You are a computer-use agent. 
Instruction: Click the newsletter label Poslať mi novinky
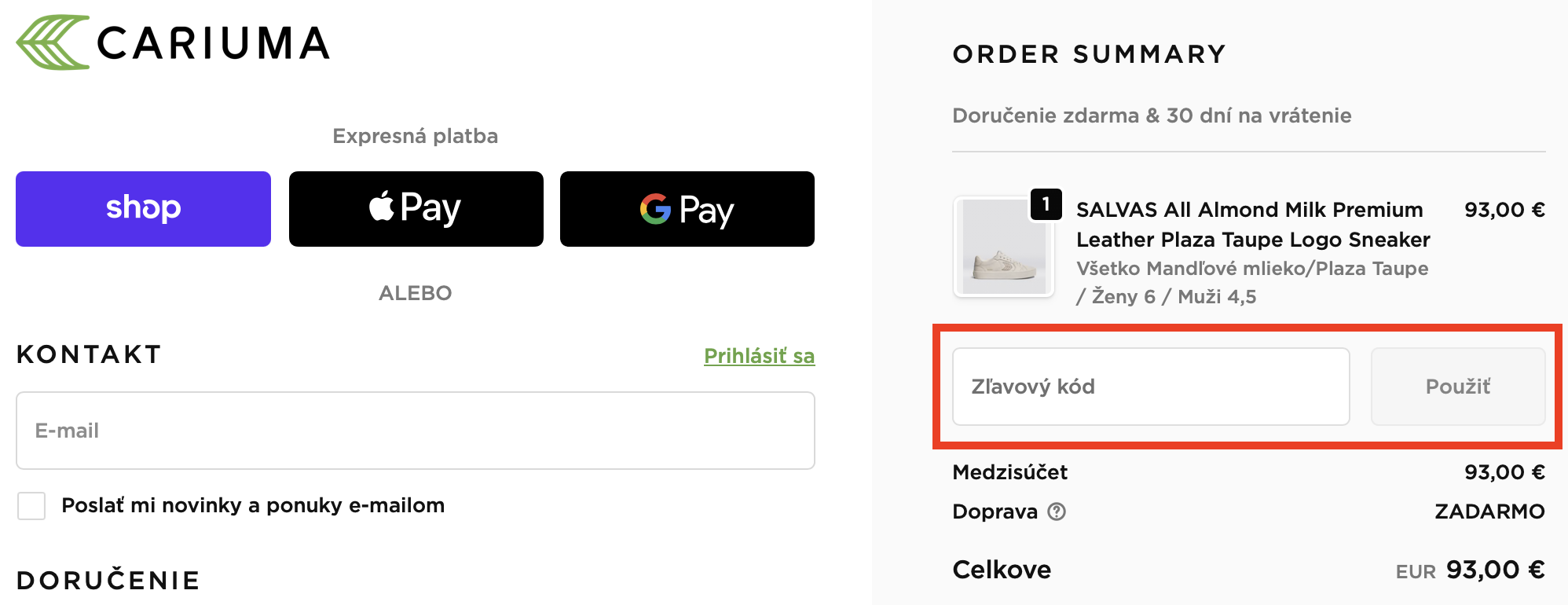pyautogui.click(x=253, y=505)
